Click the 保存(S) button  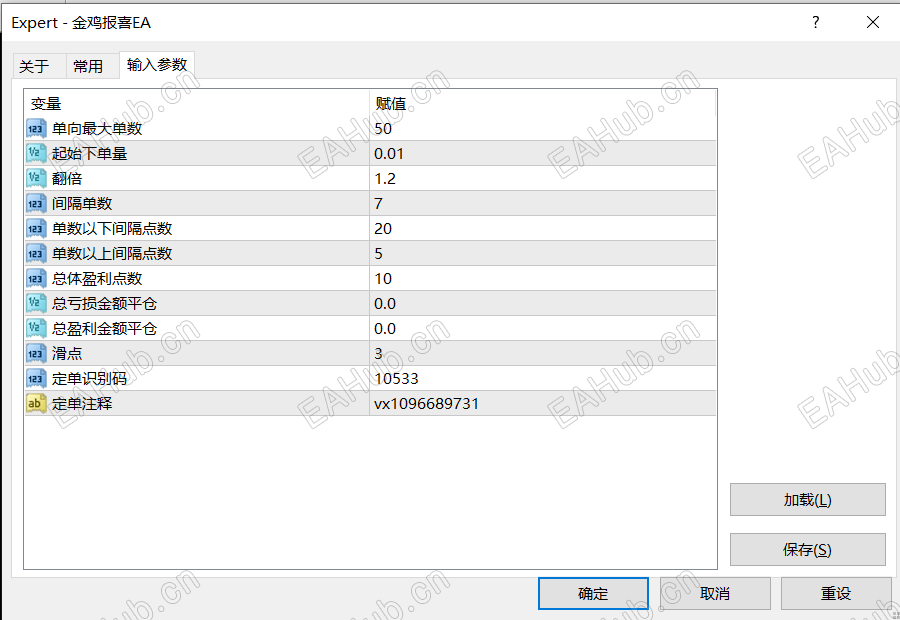pyautogui.click(x=808, y=549)
